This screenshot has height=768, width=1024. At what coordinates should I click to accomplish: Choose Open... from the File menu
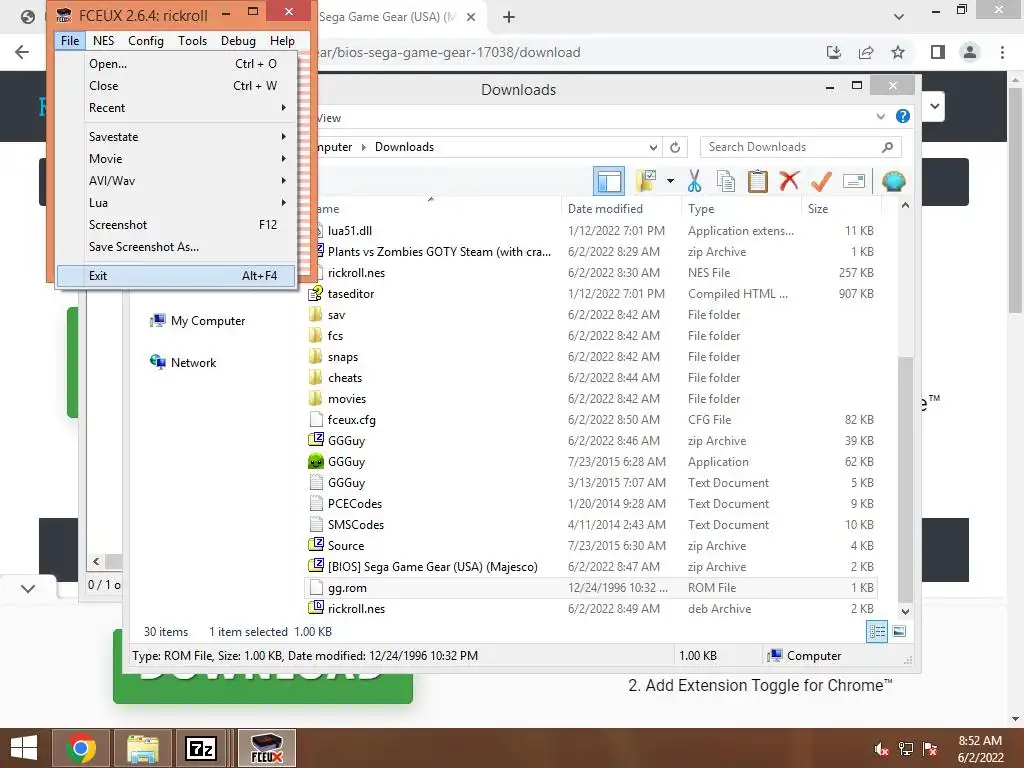pyautogui.click(x=176, y=63)
